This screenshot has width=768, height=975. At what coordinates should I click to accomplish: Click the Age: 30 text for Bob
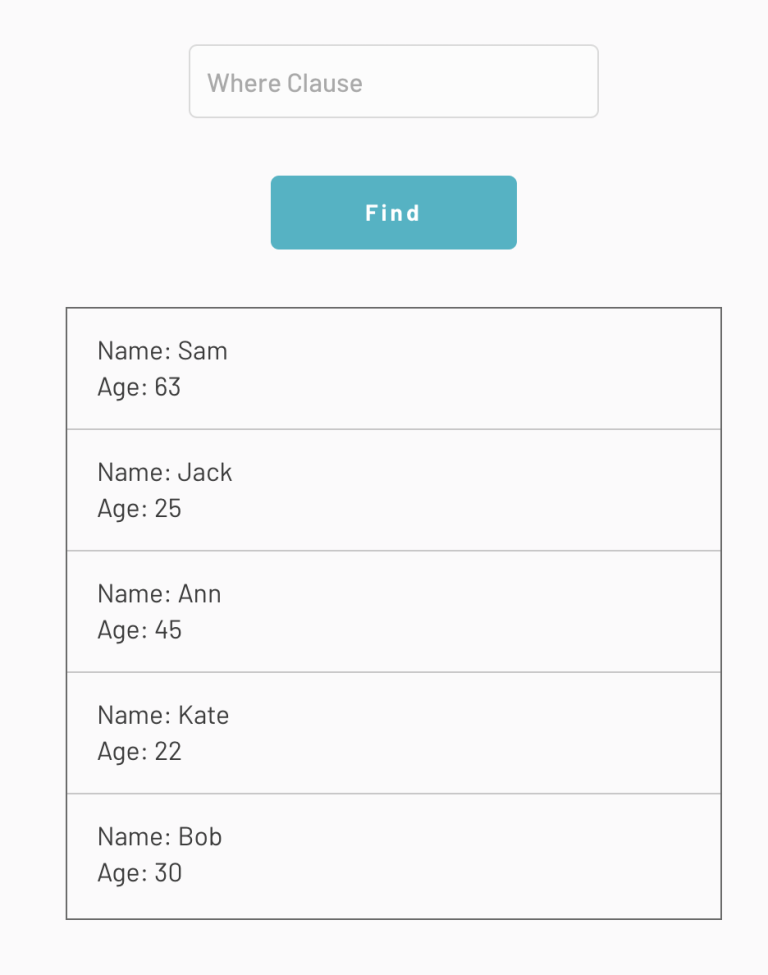[139, 872]
